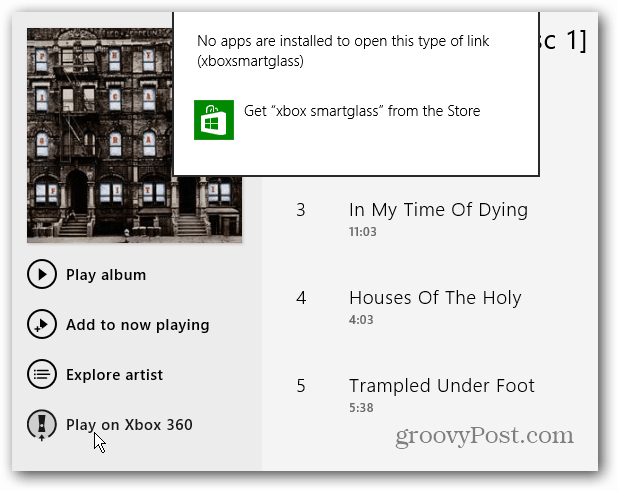Get xbox smartglass from the Store
This screenshot has height=491, width=618.
362,111
